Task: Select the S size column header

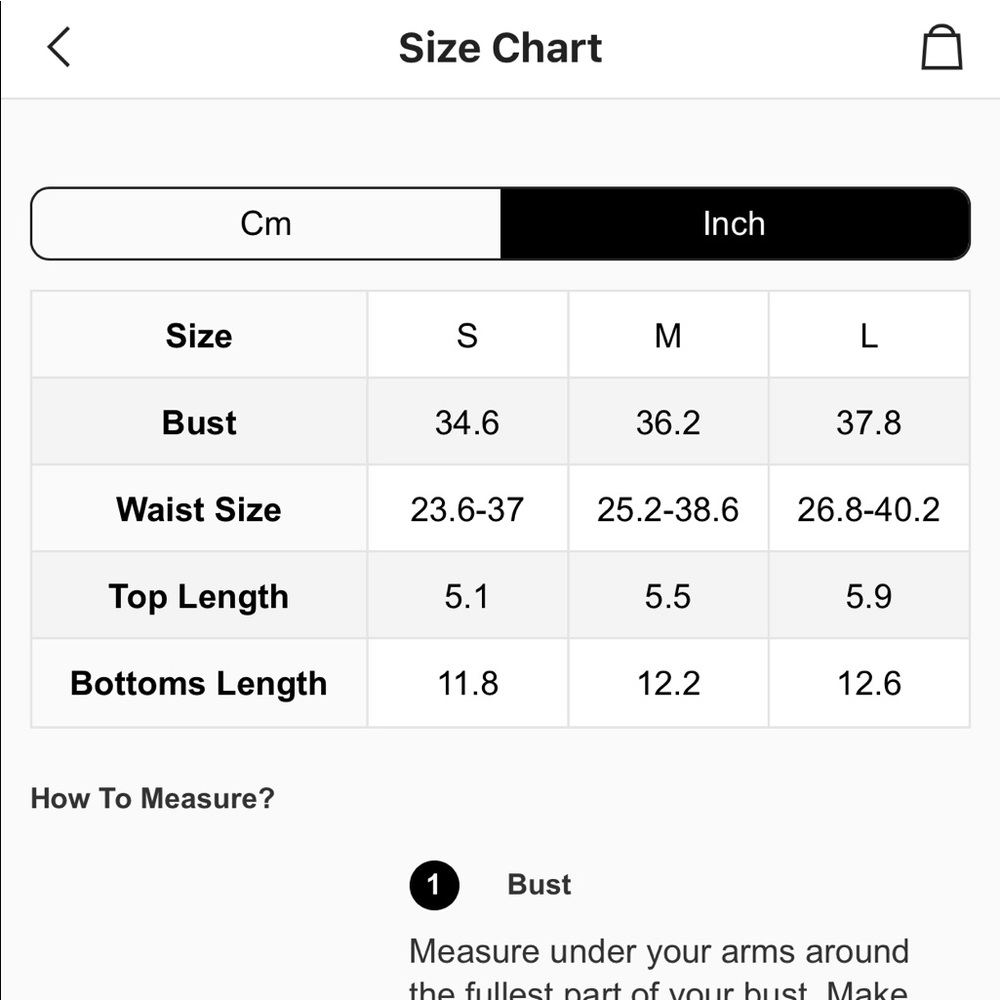Action: point(467,335)
